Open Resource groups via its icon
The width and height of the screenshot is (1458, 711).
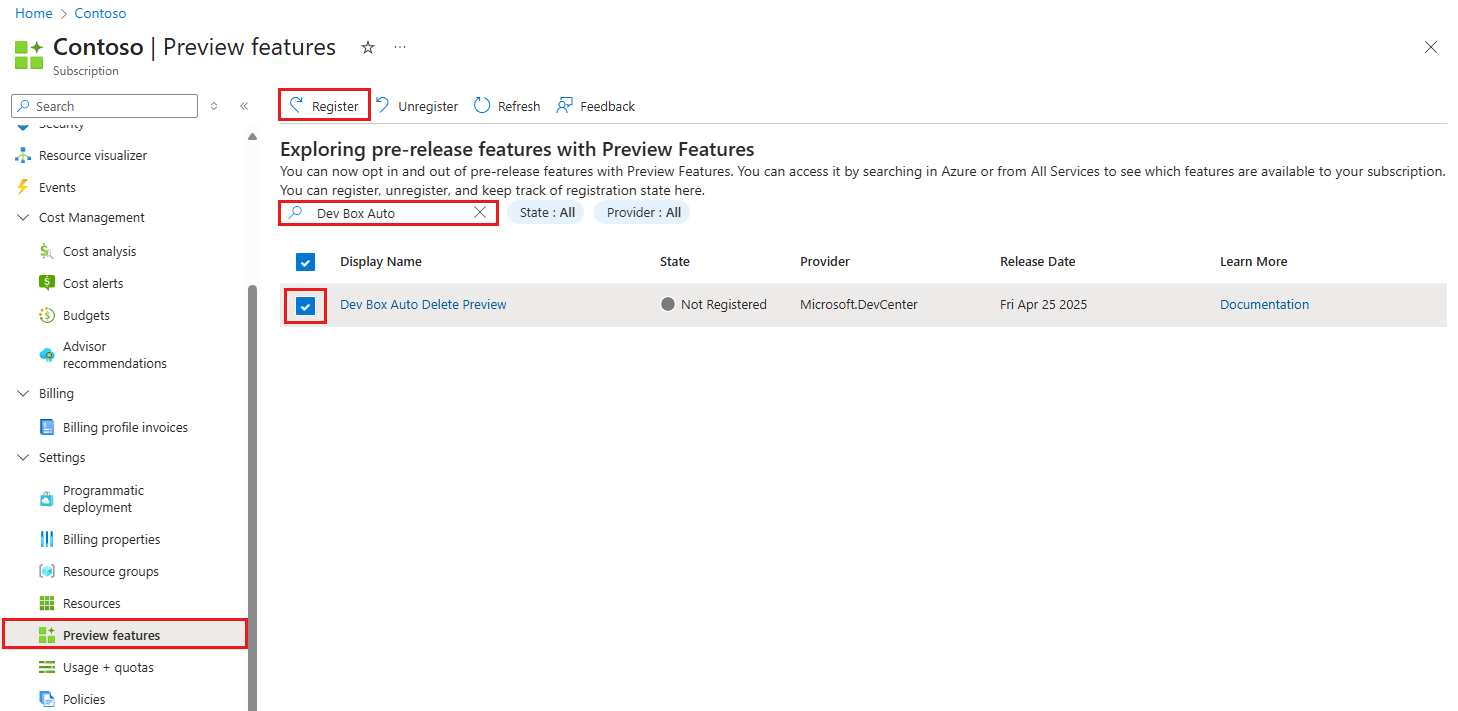[46, 571]
